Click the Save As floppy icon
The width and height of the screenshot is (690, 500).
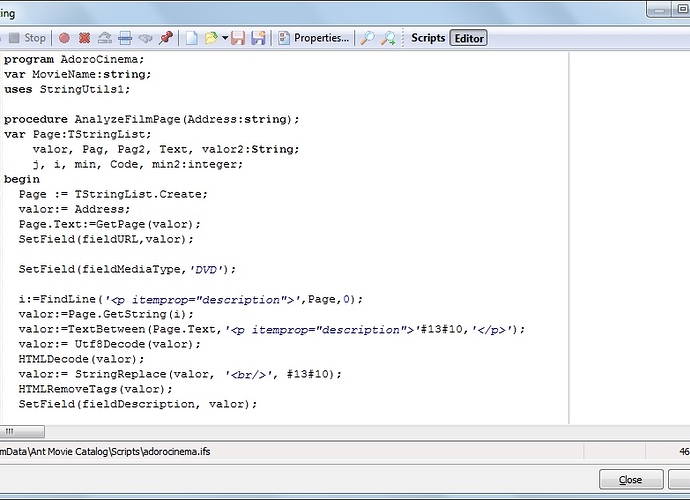click(258, 38)
